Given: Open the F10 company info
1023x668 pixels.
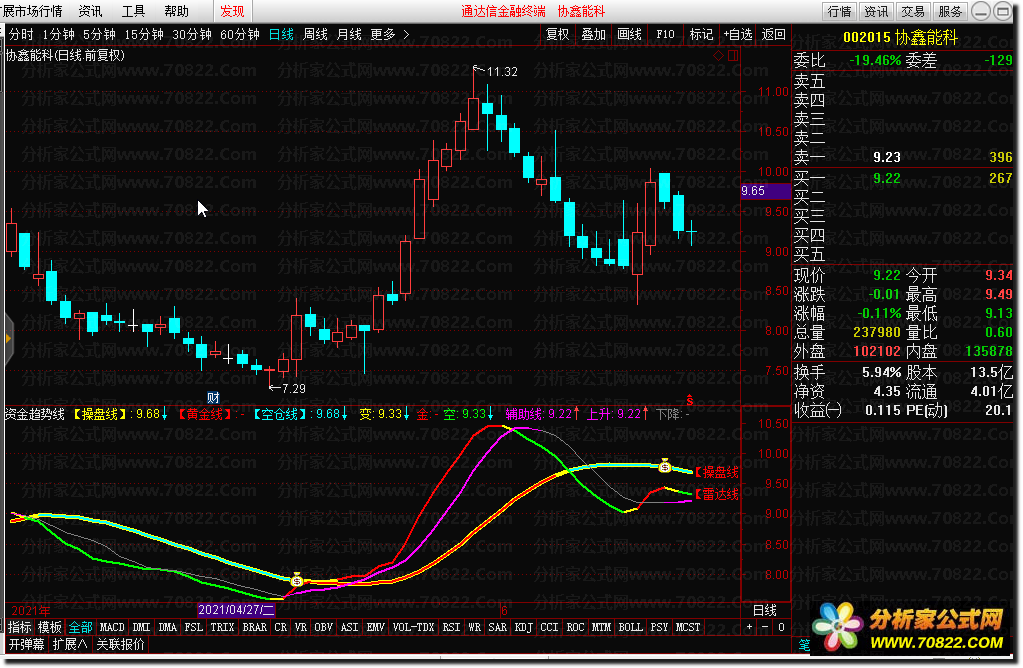Looking at the screenshot, I should point(665,35).
